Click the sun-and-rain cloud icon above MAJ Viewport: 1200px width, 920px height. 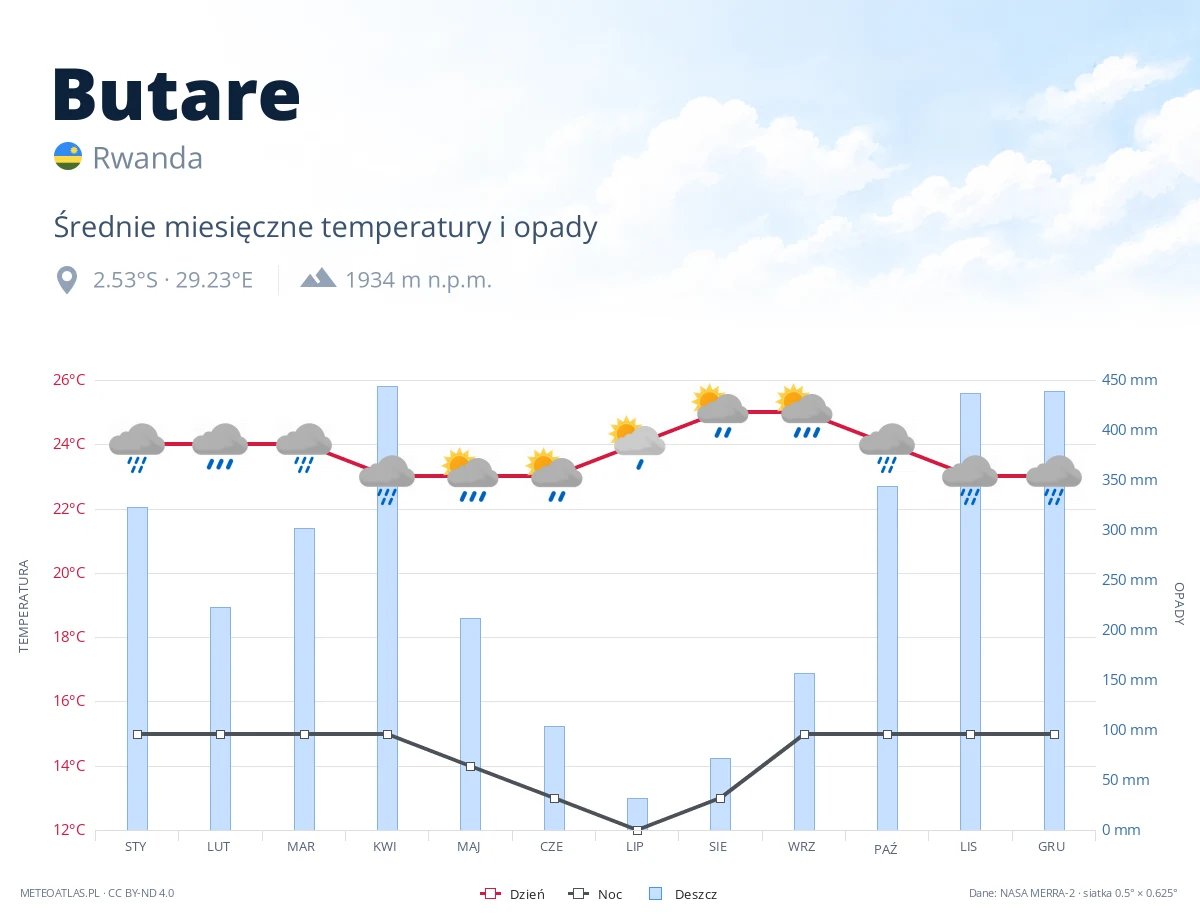[470, 476]
